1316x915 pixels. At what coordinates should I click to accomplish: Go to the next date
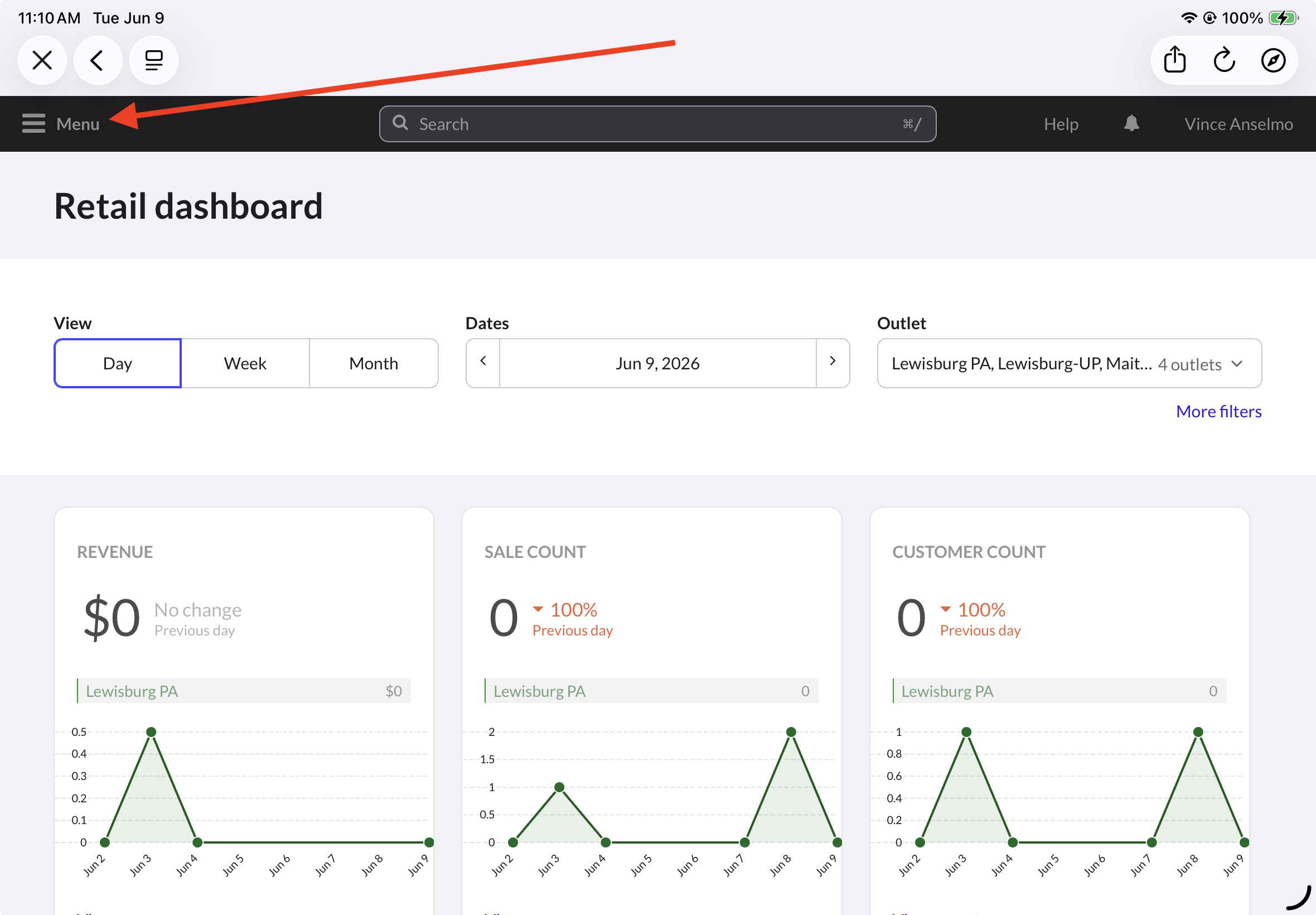pos(833,363)
